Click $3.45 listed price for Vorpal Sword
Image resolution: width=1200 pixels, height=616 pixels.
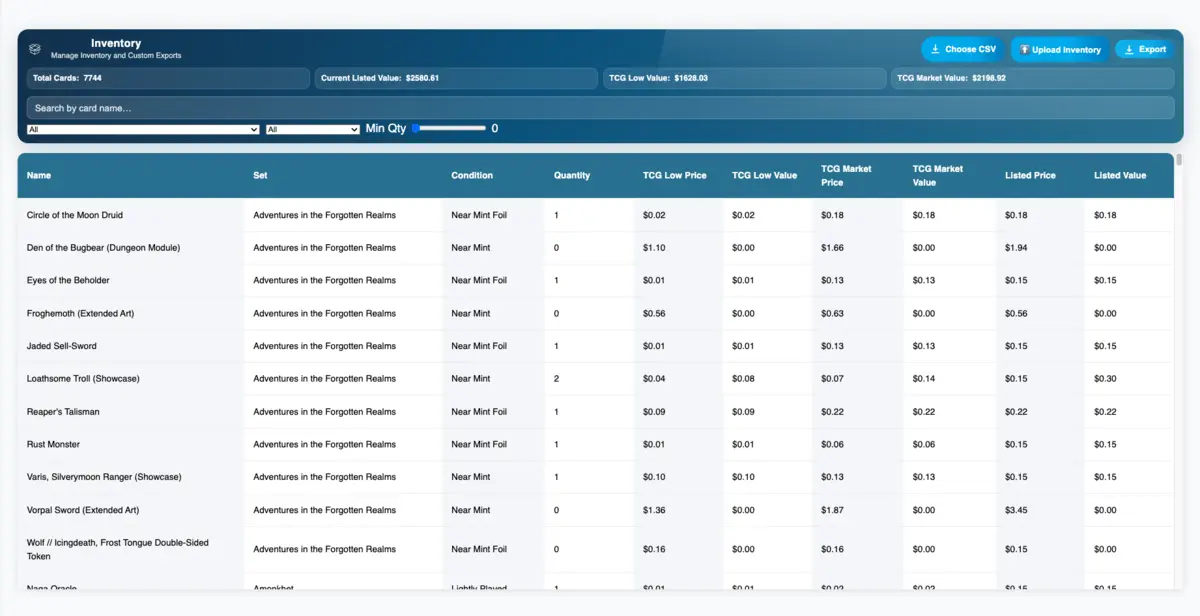pyautogui.click(x=1017, y=510)
